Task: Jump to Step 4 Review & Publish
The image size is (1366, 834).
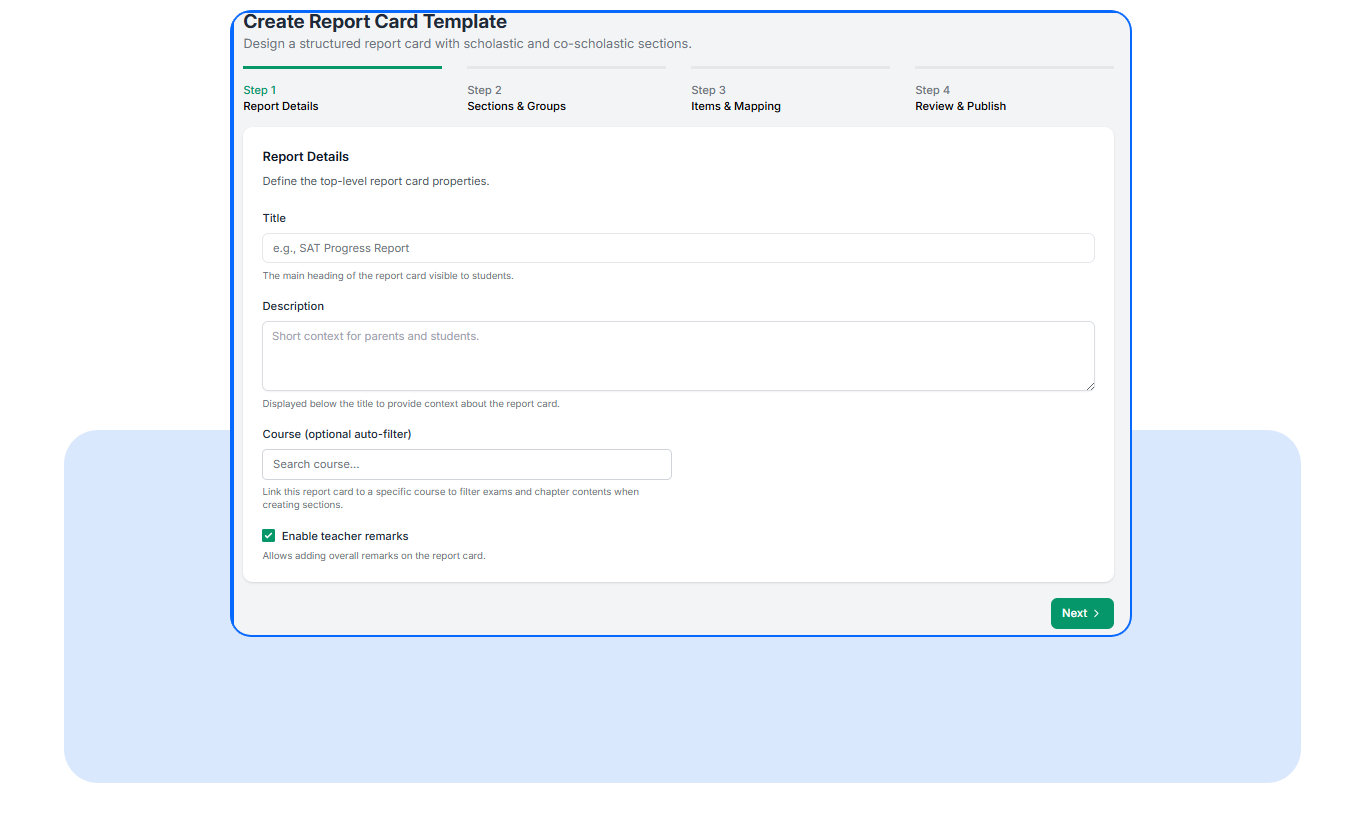Action: (x=960, y=98)
